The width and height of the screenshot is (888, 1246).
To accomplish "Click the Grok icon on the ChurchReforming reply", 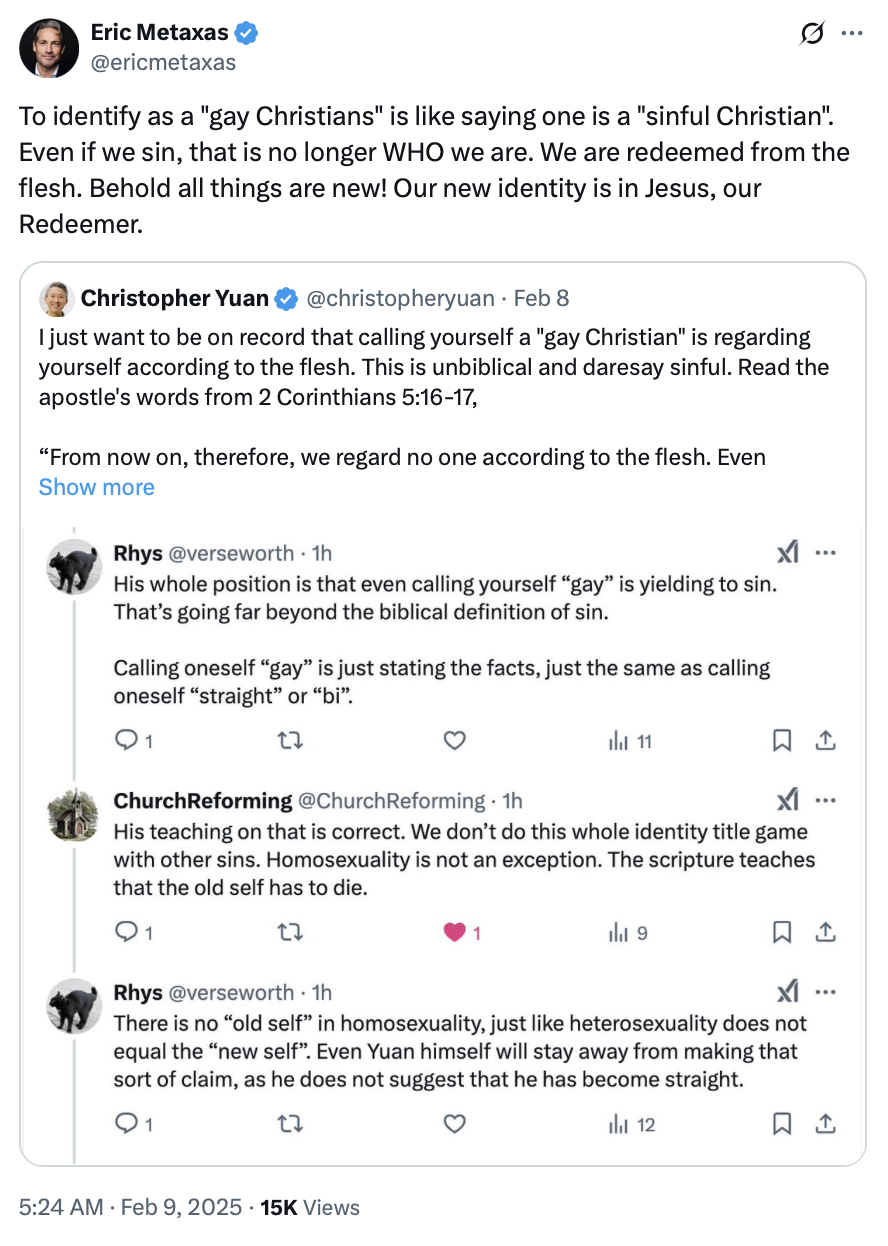I will click(x=788, y=800).
